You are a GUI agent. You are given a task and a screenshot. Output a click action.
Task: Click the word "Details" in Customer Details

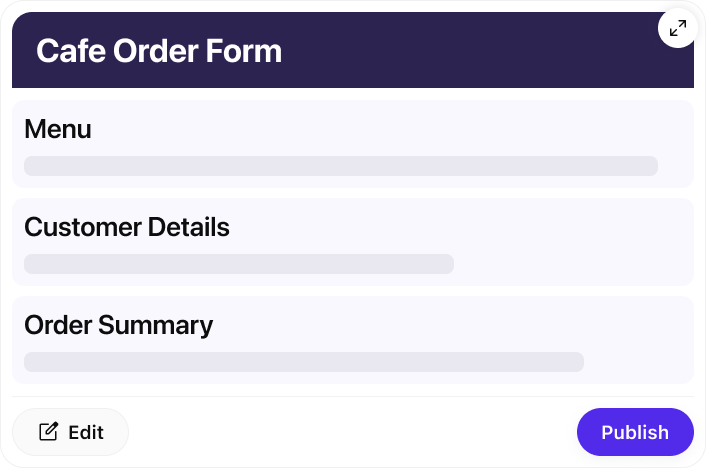[x=188, y=227]
